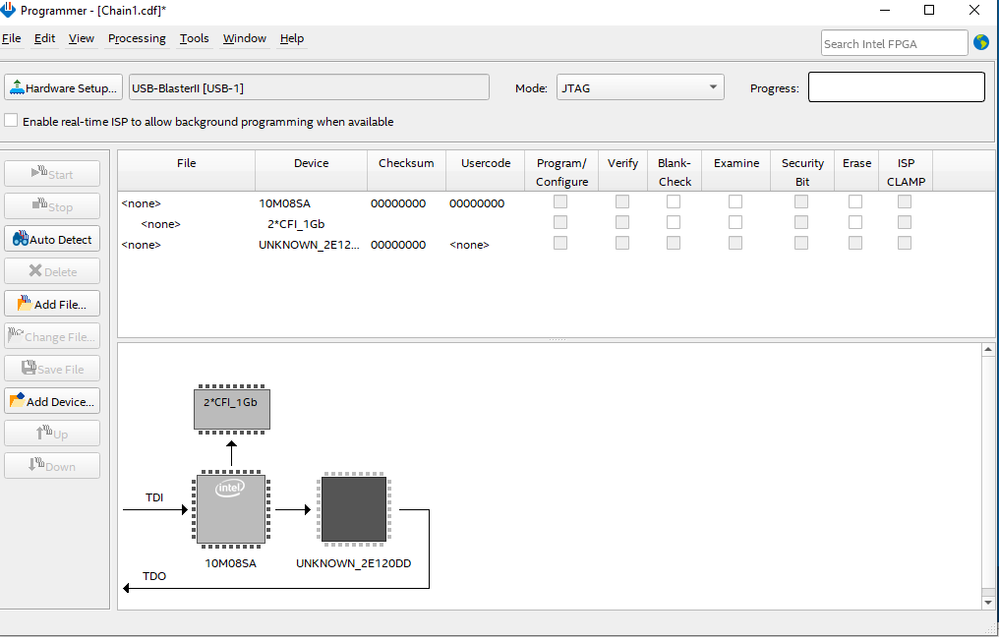Select the UNKNOWN_2E12 device table row
The height and width of the screenshot is (637, 999).
pos(310,245)
